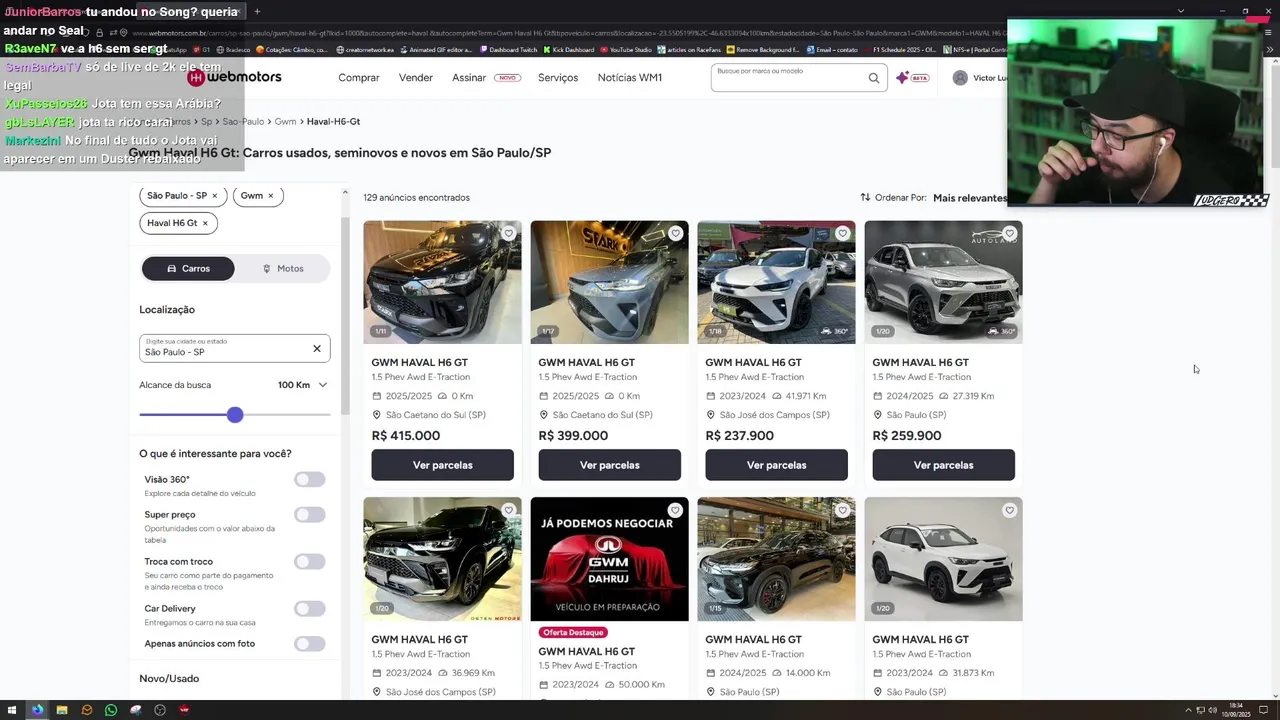This screenshot has height=720, width=1280.
Task: Click the search magnifier icon
Action: 873,78
